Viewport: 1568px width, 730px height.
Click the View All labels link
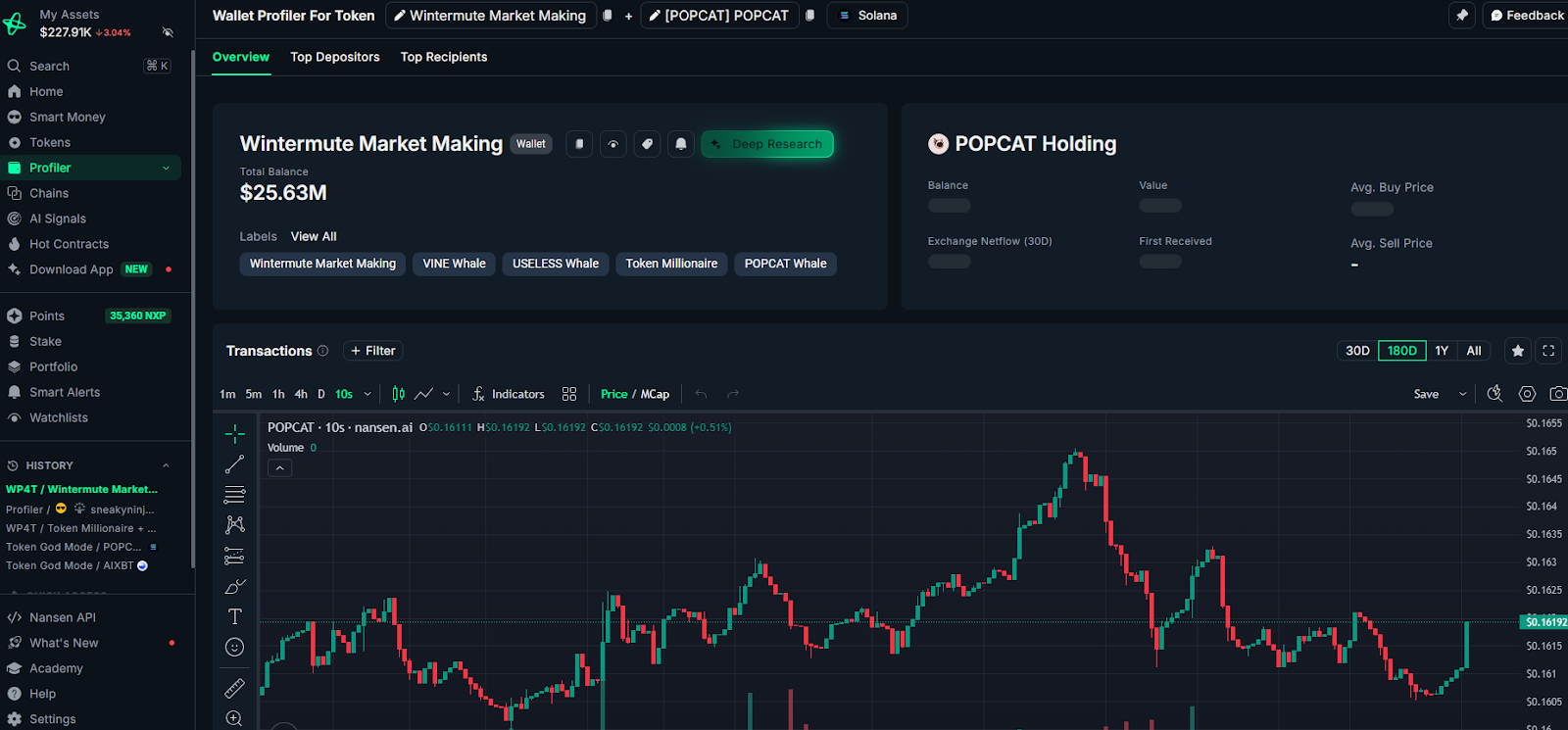(x=314, y=236)
